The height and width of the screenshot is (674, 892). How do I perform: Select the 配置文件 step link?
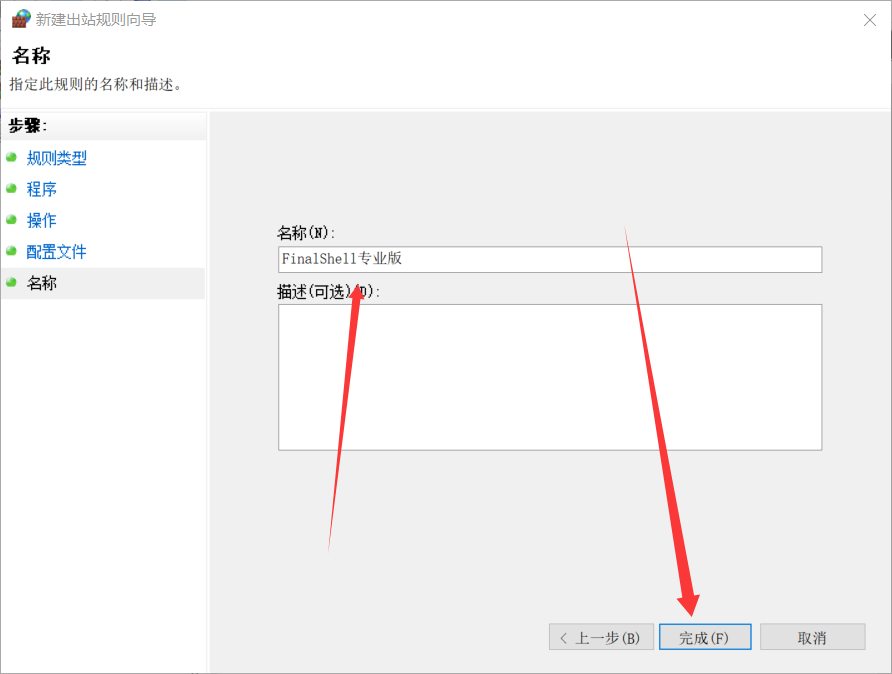point(56,252)
